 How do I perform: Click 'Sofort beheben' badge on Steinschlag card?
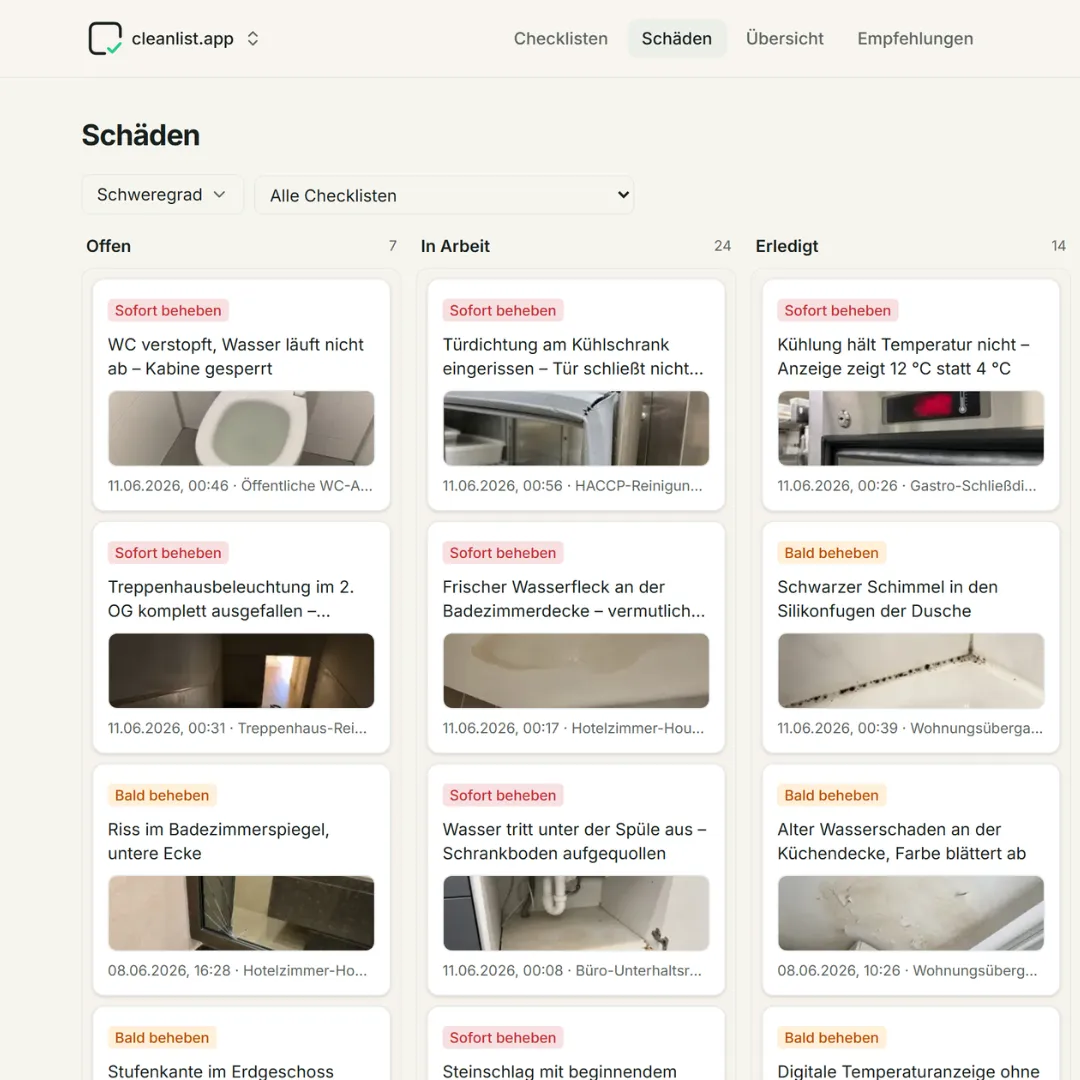pos(503,1038)
